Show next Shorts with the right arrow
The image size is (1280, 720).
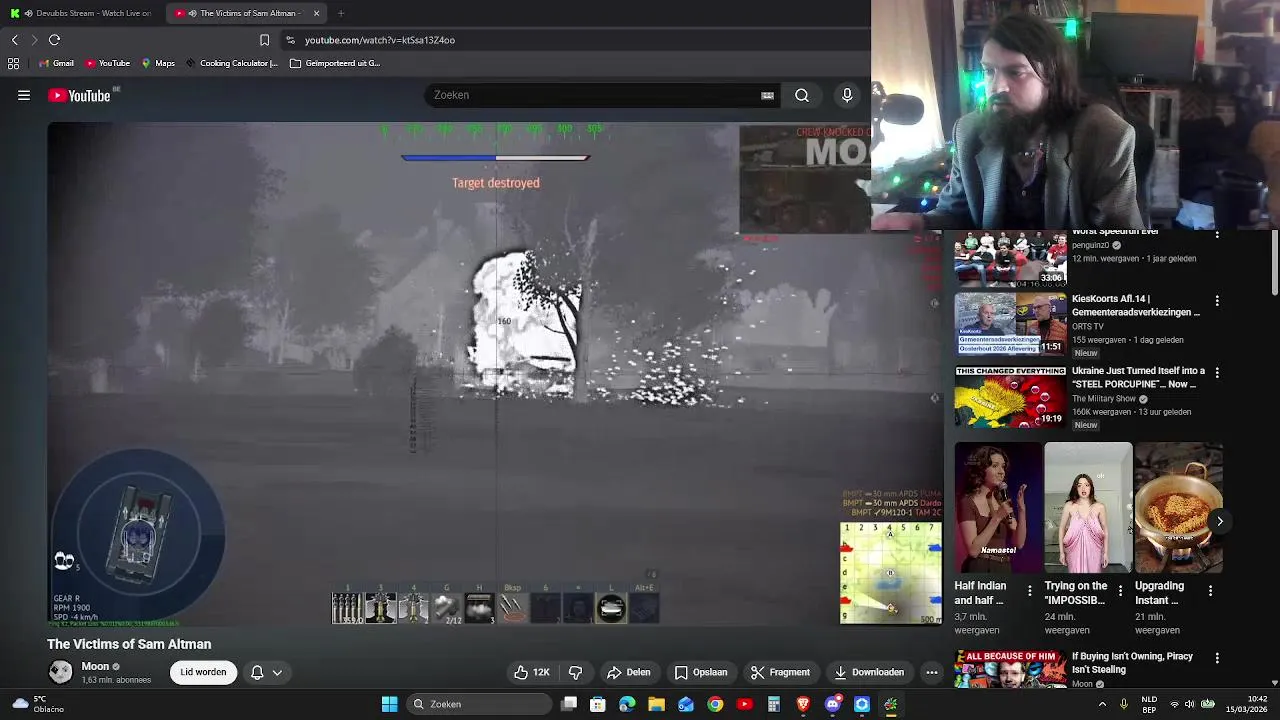pyautogui.click(x=1220, y=521)
